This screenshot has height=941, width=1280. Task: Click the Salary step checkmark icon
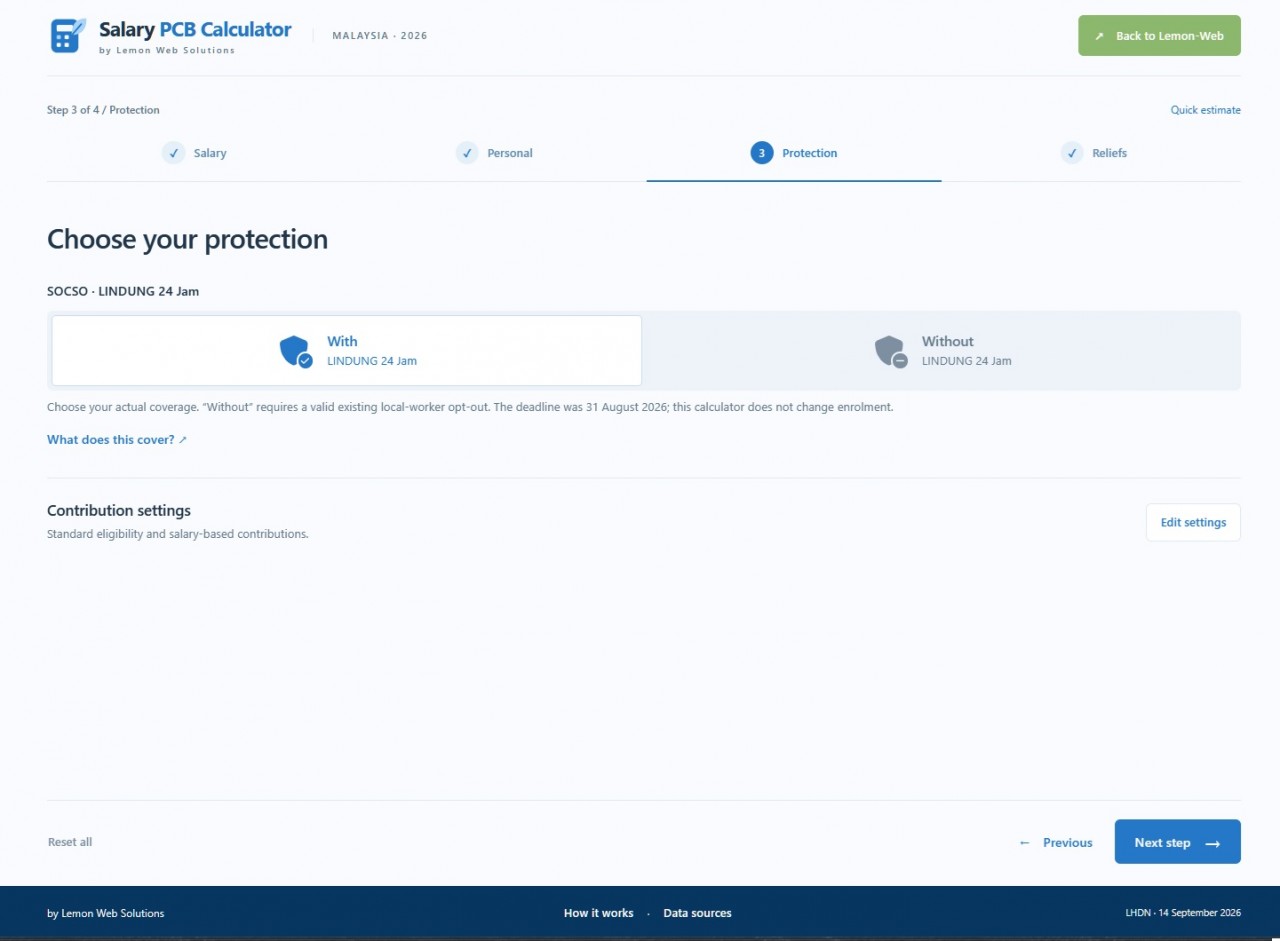174,153
